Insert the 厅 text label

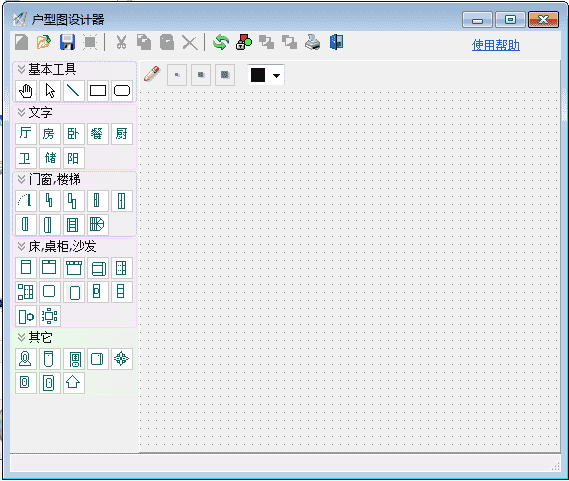26,134
